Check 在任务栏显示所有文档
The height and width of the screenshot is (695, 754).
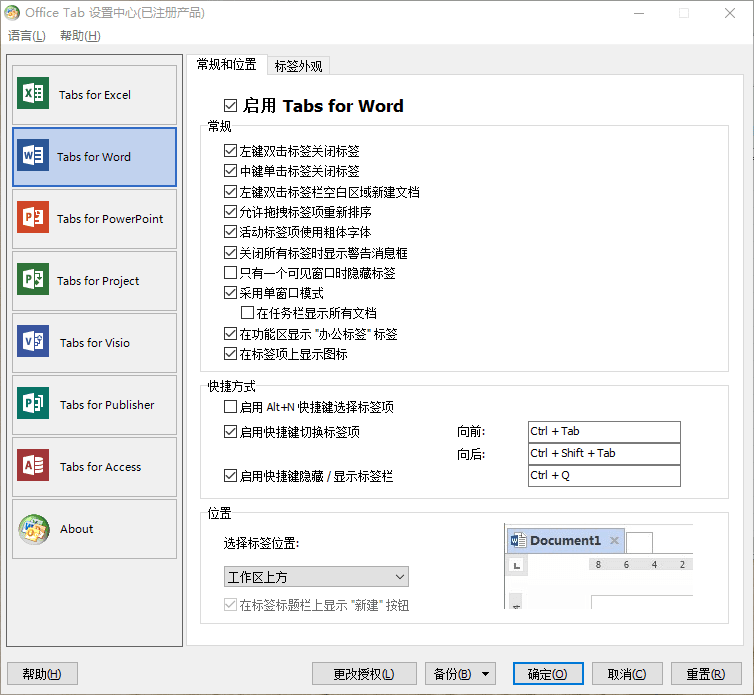click(x=247, y=313)
